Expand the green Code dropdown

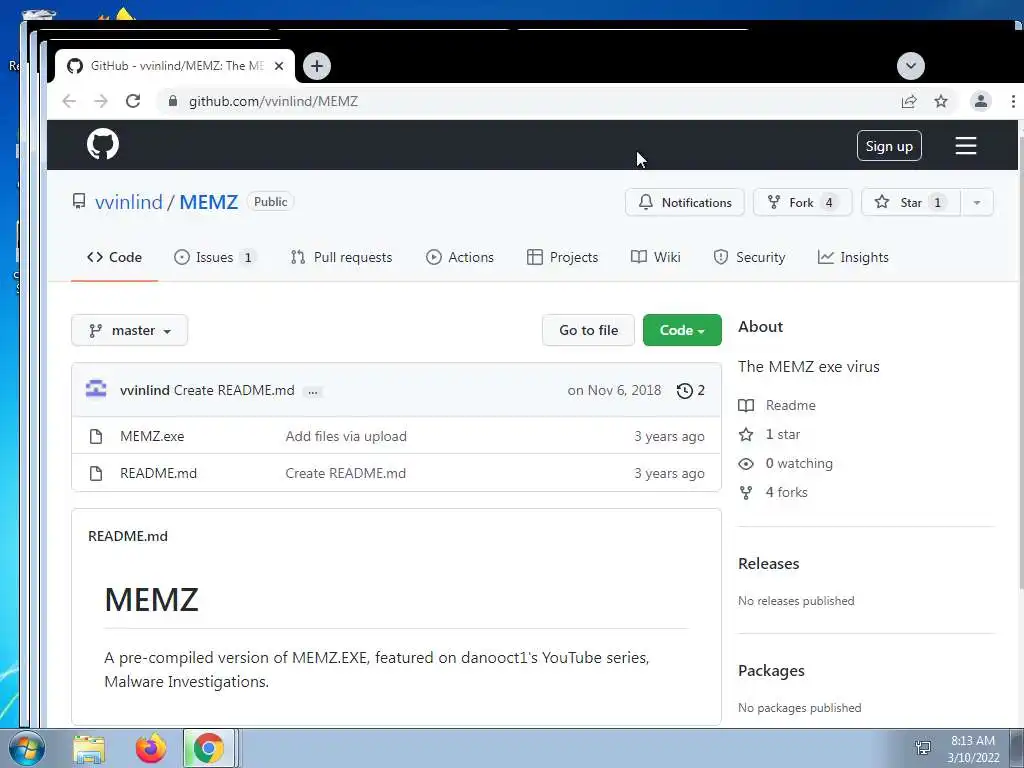coord(682,330)
